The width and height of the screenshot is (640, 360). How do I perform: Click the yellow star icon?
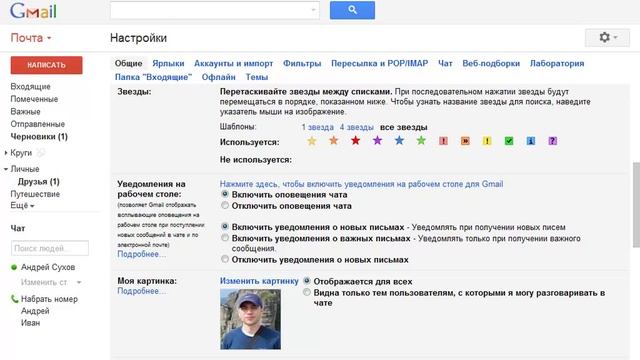(312, 141)
